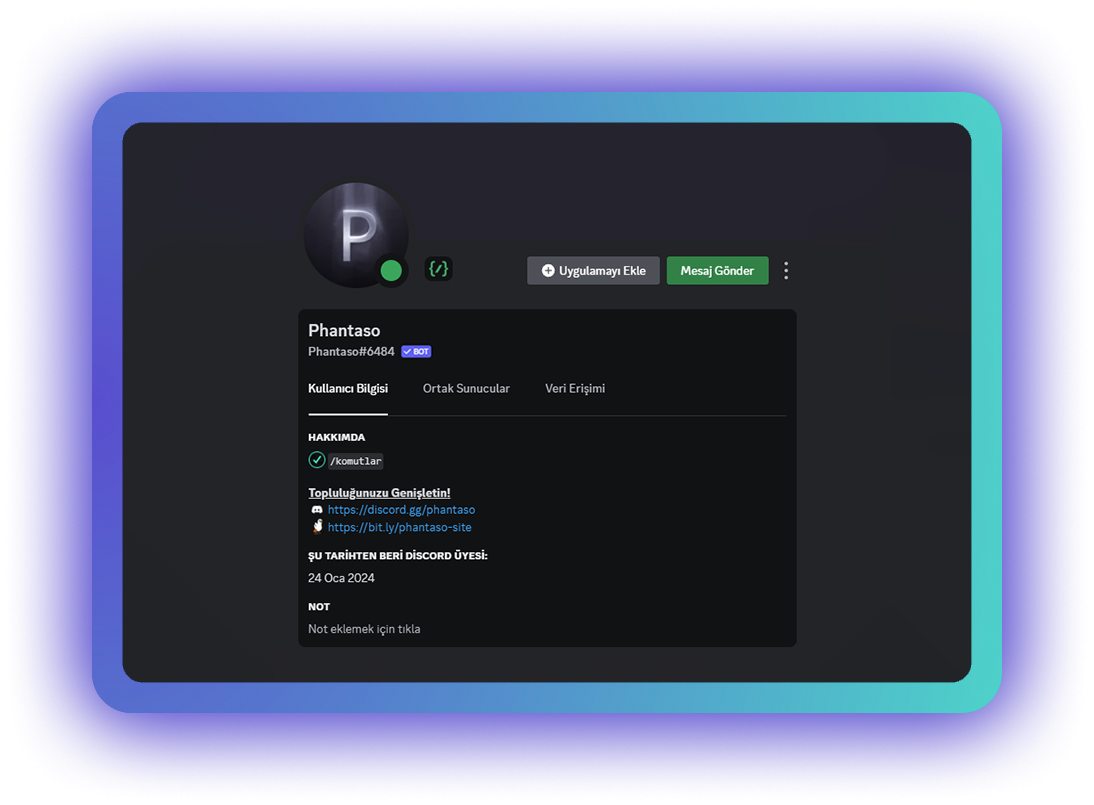Click the HAKKIMDA section label
This screenshot has width=1094, height=805.
coord(336,437)
